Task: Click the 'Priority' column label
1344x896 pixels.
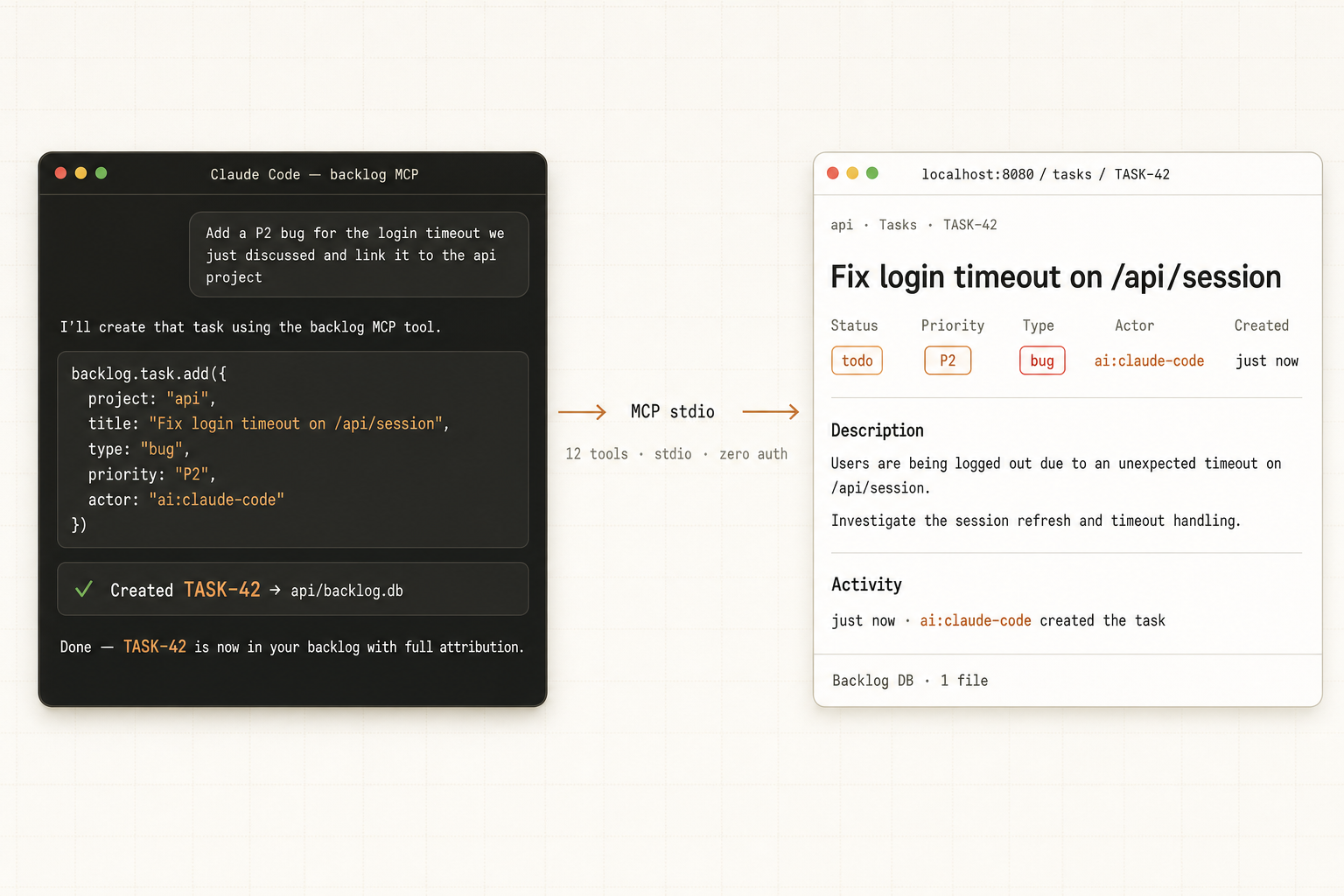Action: click(953, 325)
